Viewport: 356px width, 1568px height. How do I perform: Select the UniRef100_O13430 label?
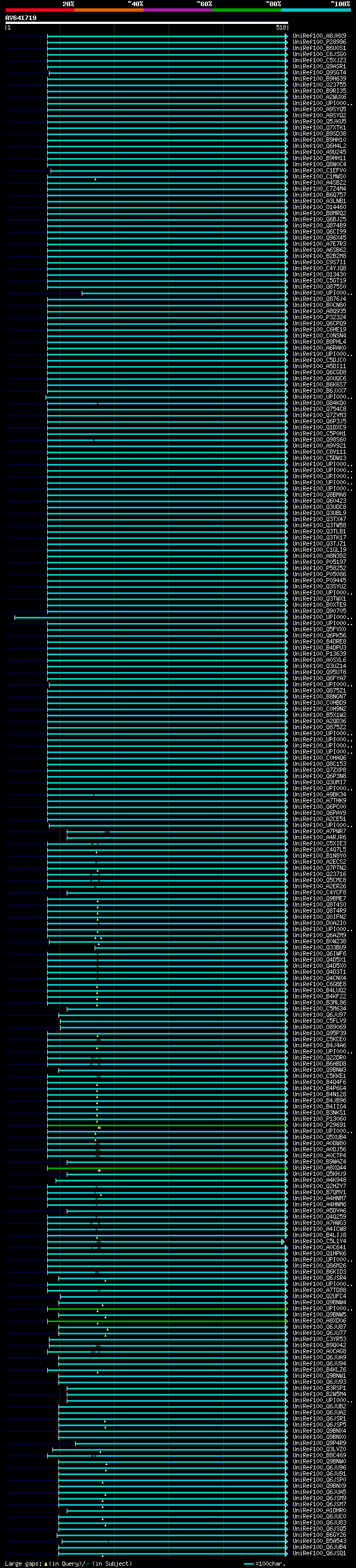point(319,275)
